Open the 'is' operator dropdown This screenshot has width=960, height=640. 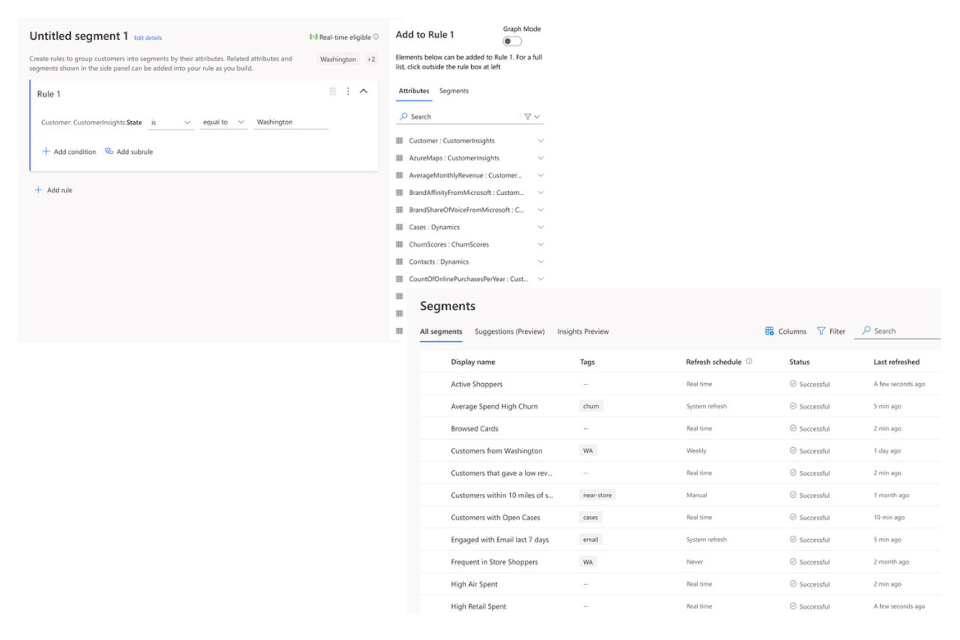coord(170,122)
